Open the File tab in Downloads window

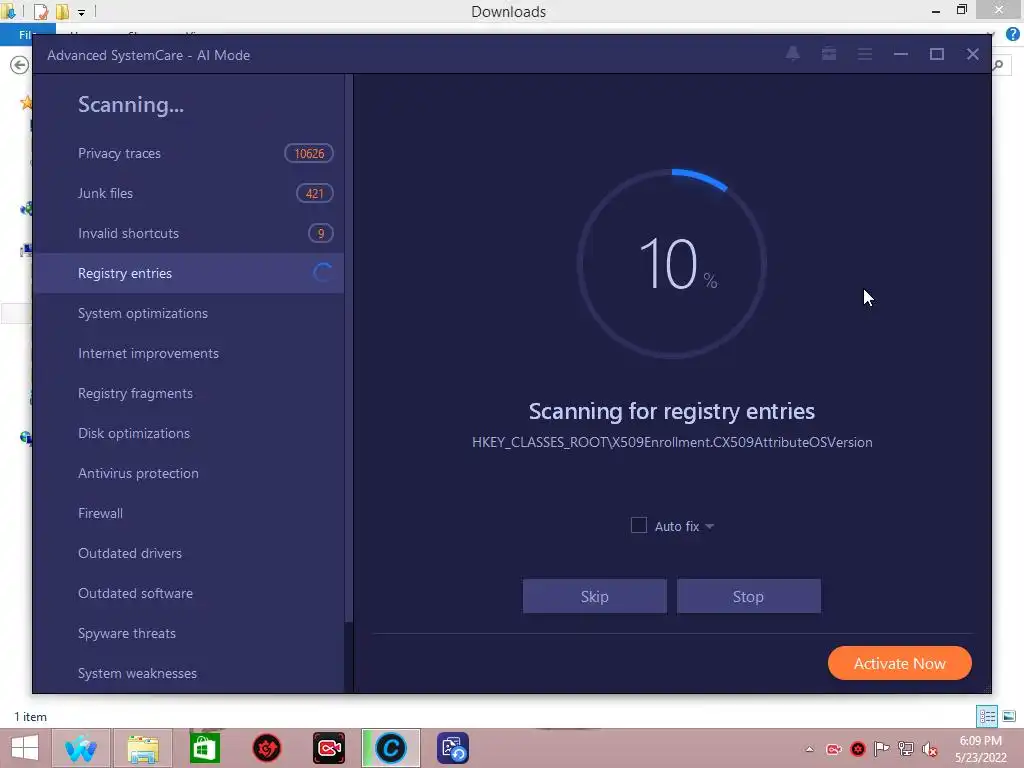pyautogui.click(x=26, y=35)
